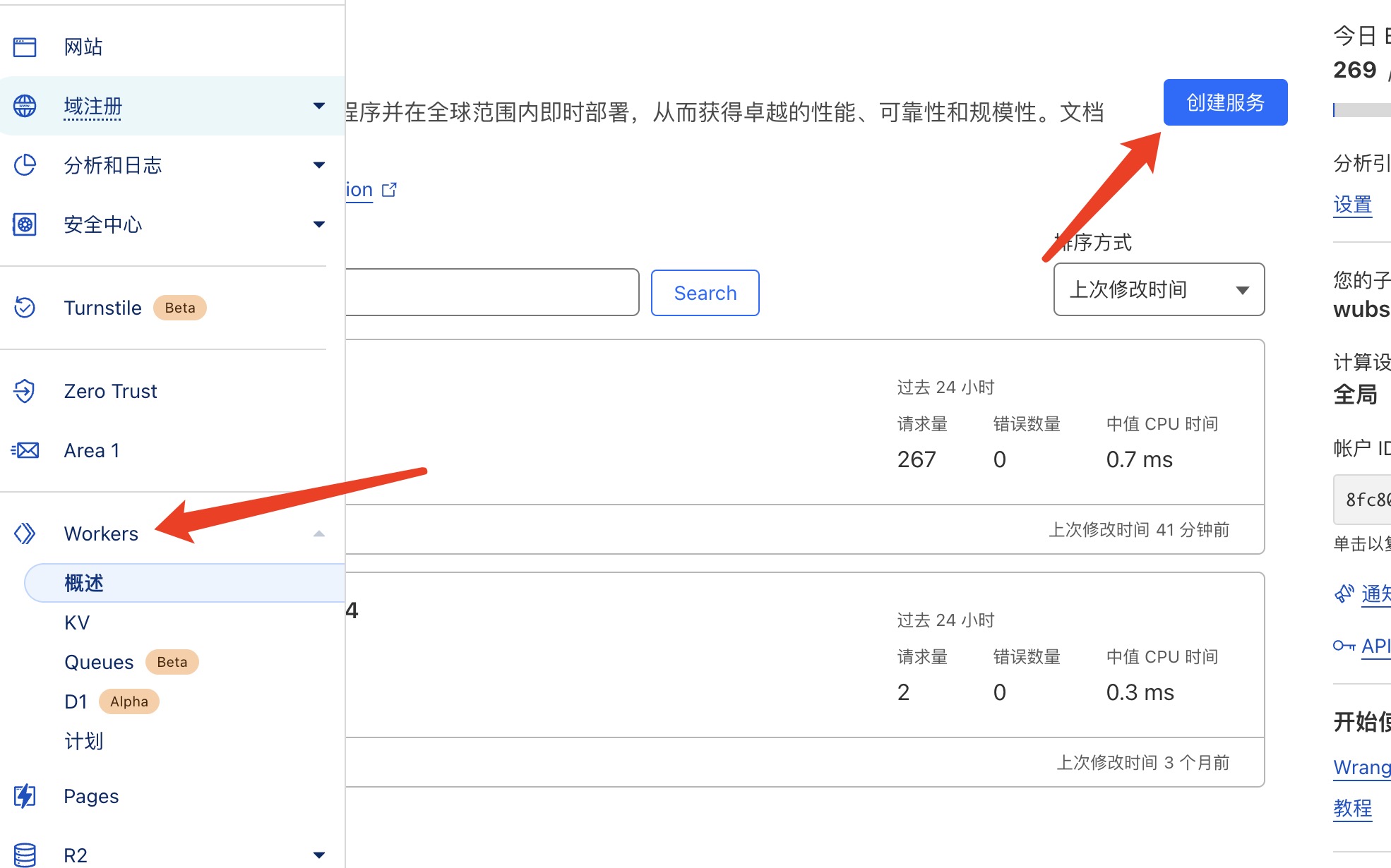Click the Search button
Viewport: 1391px width, 868px height.
point(705,293)
